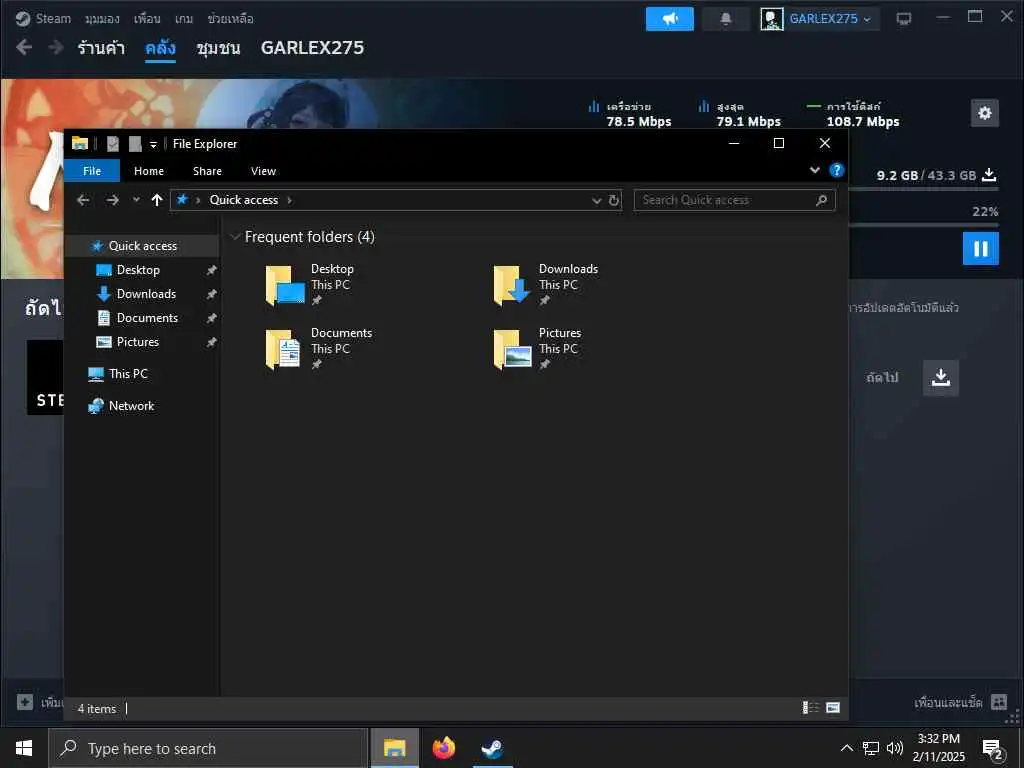Open the ช่วยเหลือ menu in Steam
1024x768 pixels.
[x=230, y=18]
